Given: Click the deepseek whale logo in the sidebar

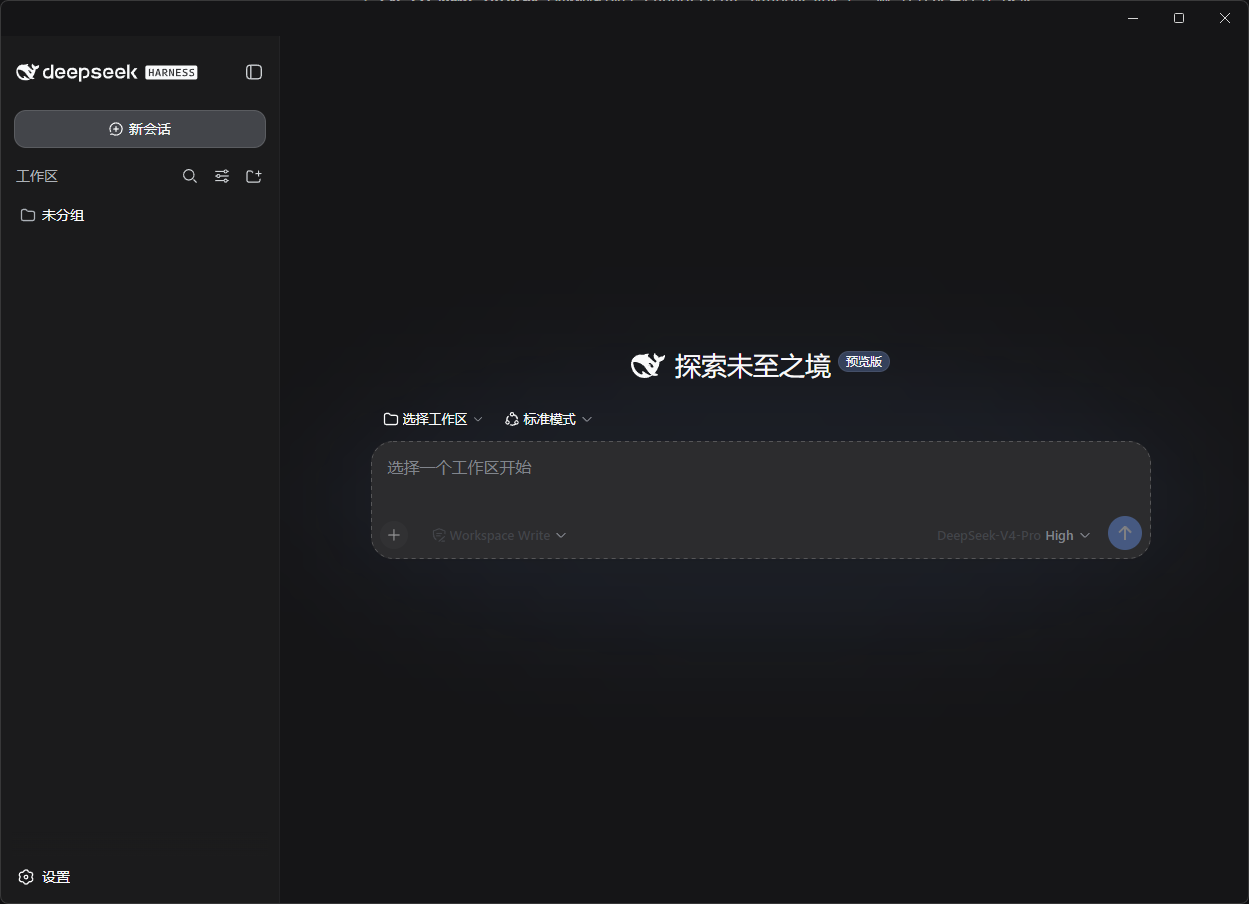Looking at the screenshot, I should (x=27, y=72).
